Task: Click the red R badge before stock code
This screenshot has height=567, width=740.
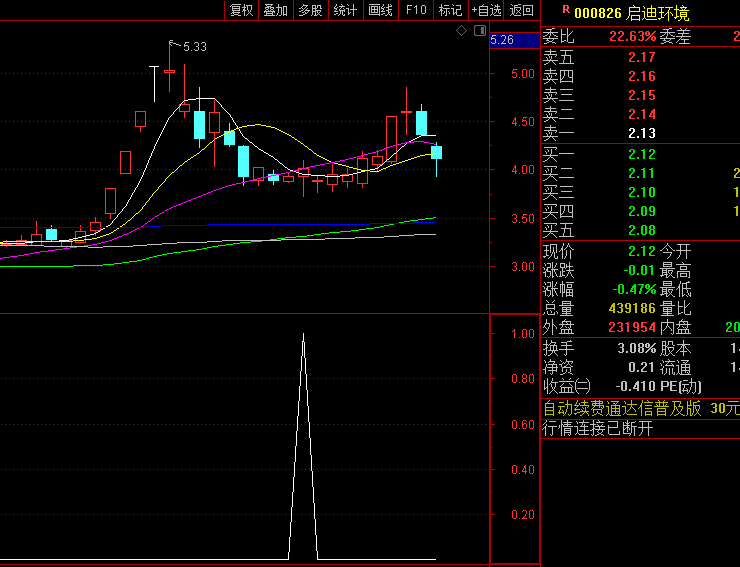Action: tap(565, 10)
